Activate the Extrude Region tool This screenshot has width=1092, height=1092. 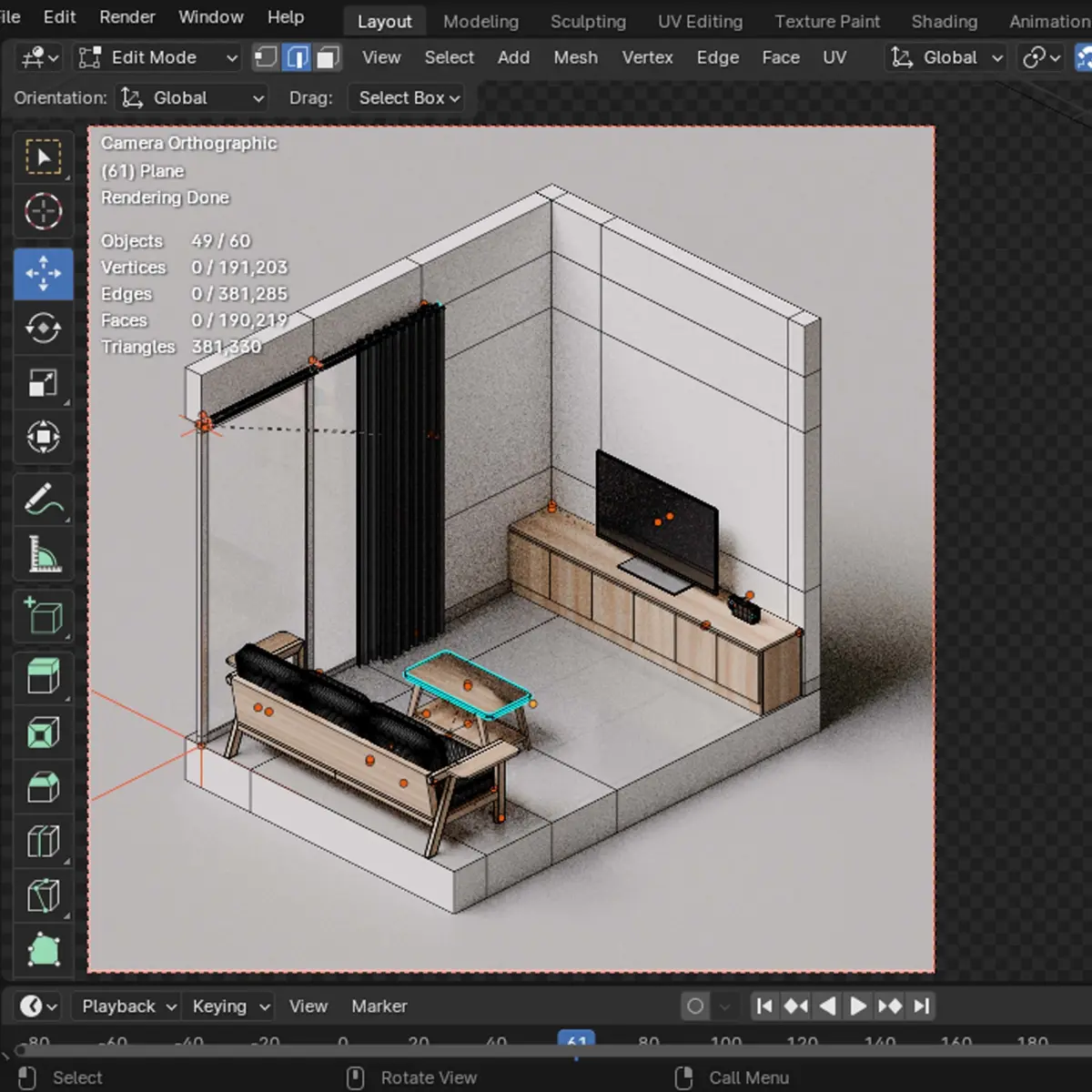tap(43, 676)
